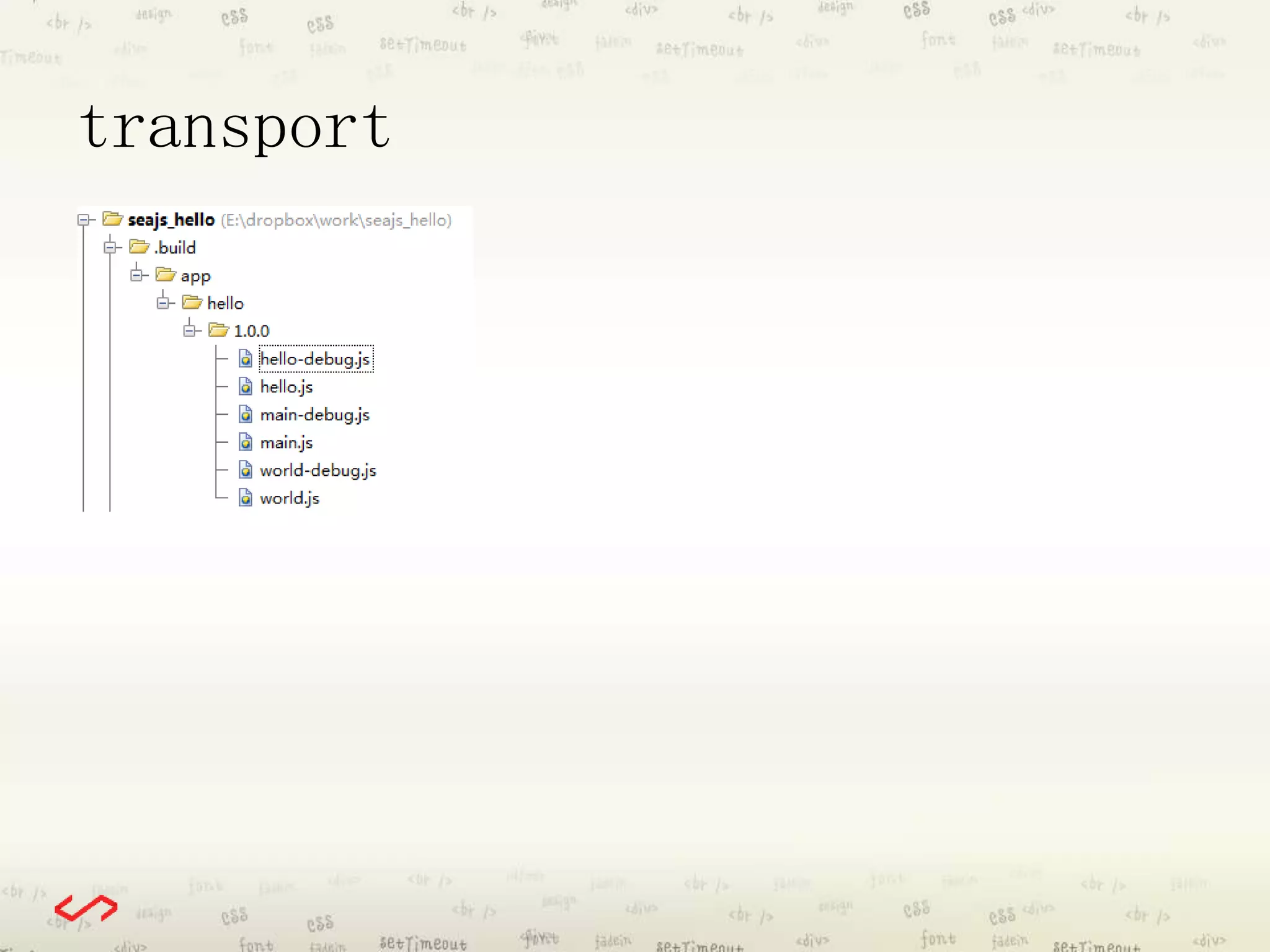Click the hello folder icon
Image resolution: width=1270 pixels, height=952 pixels.
pyautogui.click(x=192, y=302)
